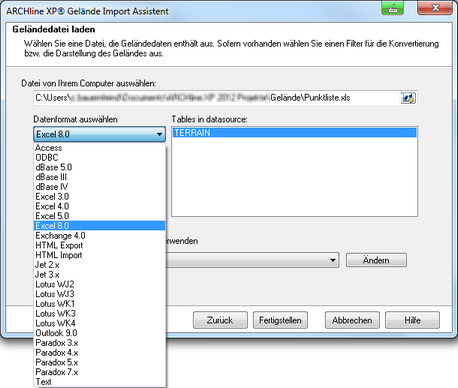Screen dimensions: 458x388
Task: Select Paradox 5.x format
Action: [x=100, y=362]
